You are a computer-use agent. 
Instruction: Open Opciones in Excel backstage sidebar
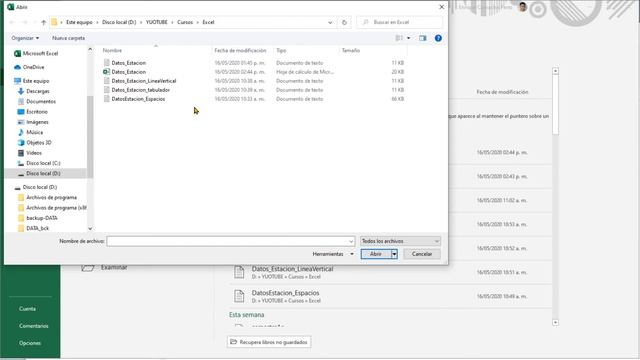point(30,343)
